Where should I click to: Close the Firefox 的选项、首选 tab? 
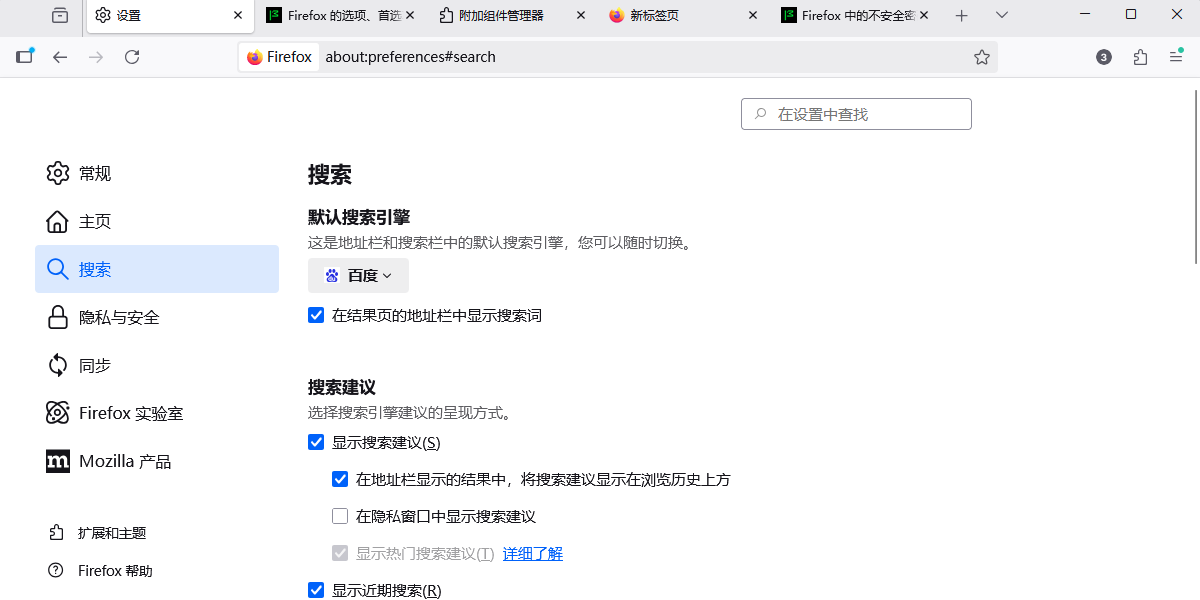click(x=409, y=15)
